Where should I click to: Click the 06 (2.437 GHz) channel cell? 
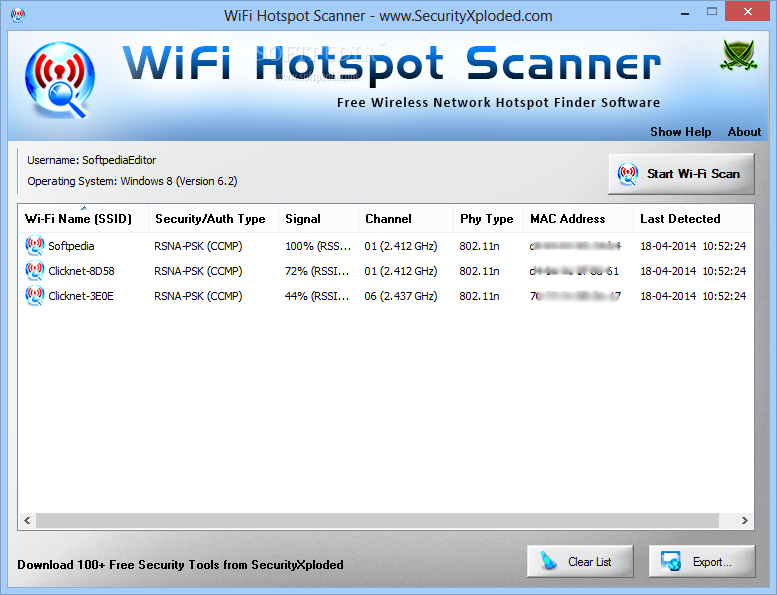click(x=401, y=296)
